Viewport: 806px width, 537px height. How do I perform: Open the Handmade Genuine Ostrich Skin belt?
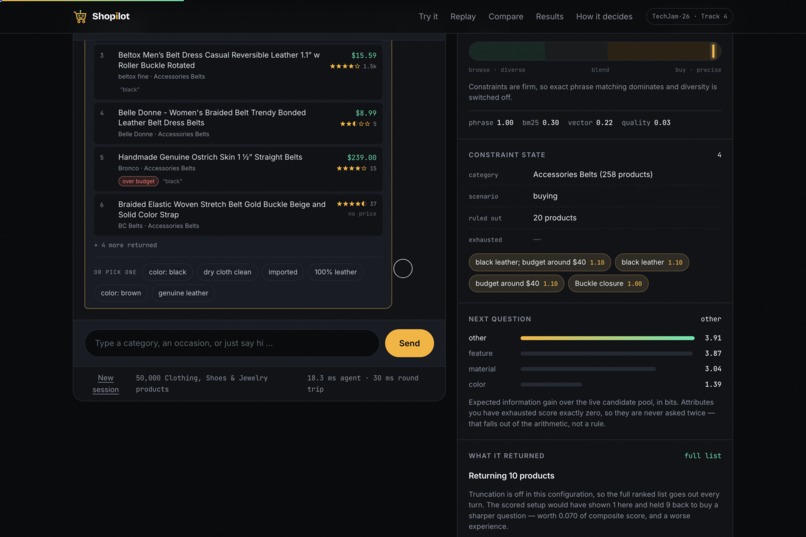(x=238, y=169)
